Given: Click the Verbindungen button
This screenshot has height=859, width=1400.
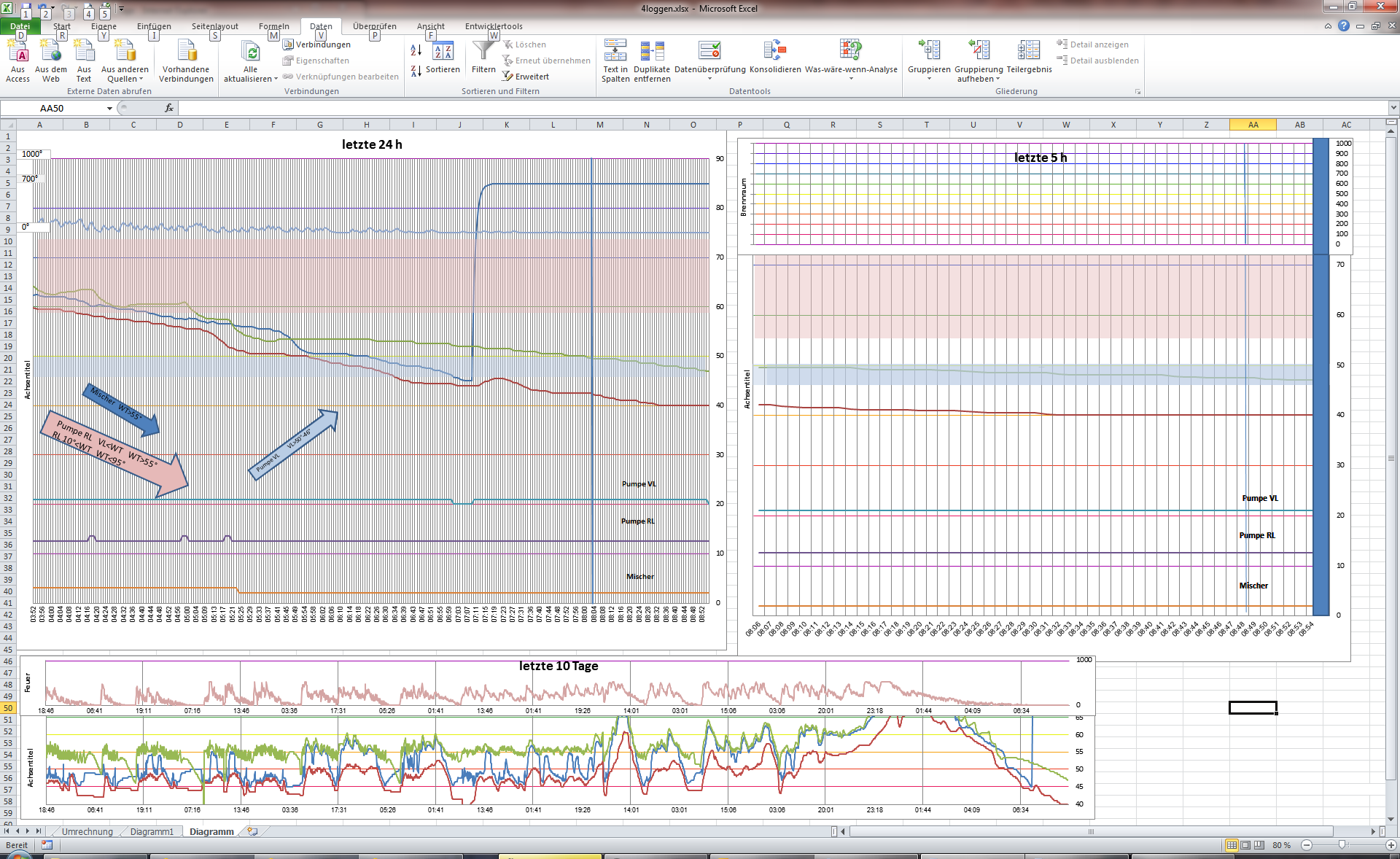Looking at the screenshot, I should (317, 44).
